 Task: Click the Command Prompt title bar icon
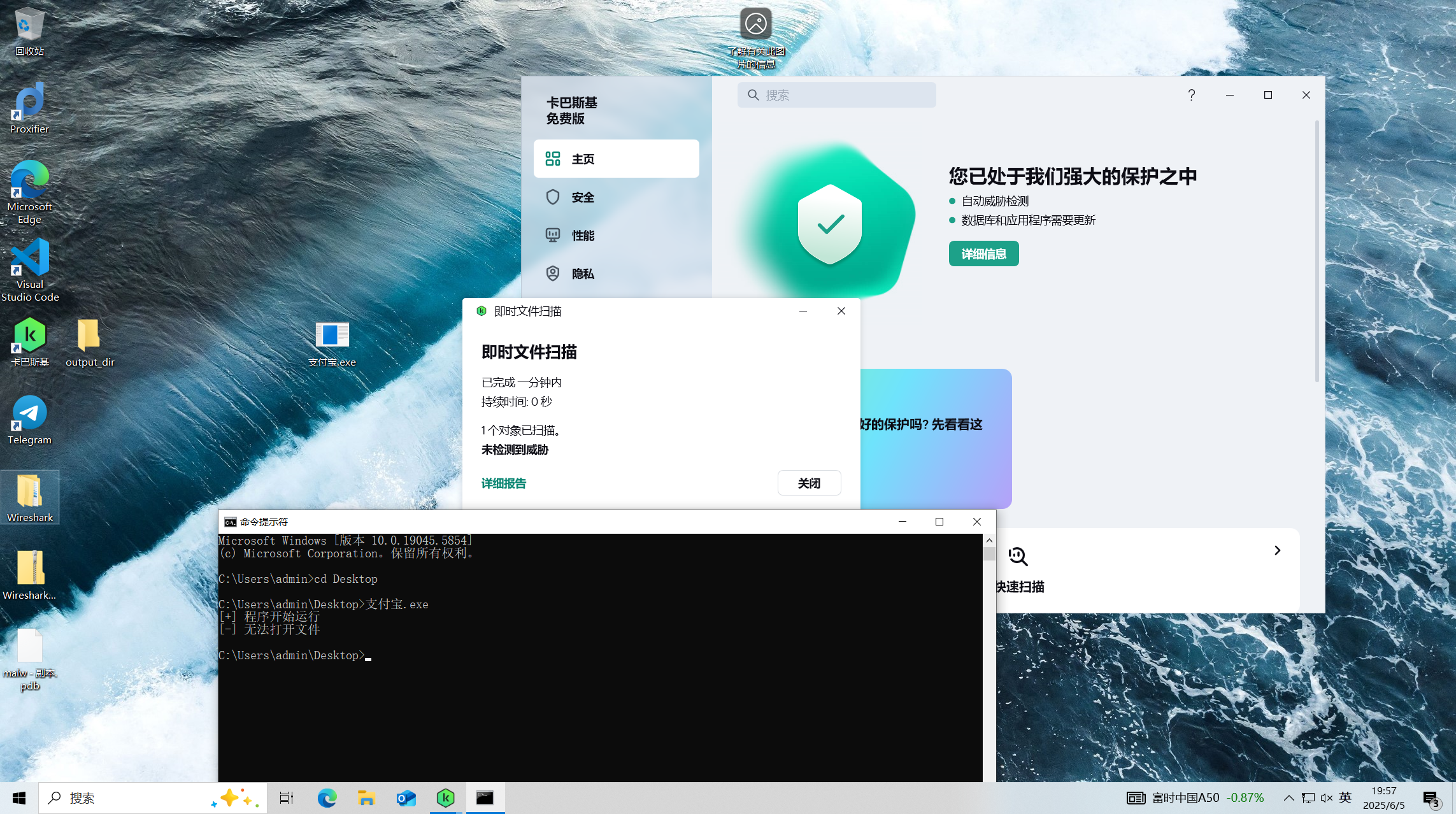(x=230, y=522)
